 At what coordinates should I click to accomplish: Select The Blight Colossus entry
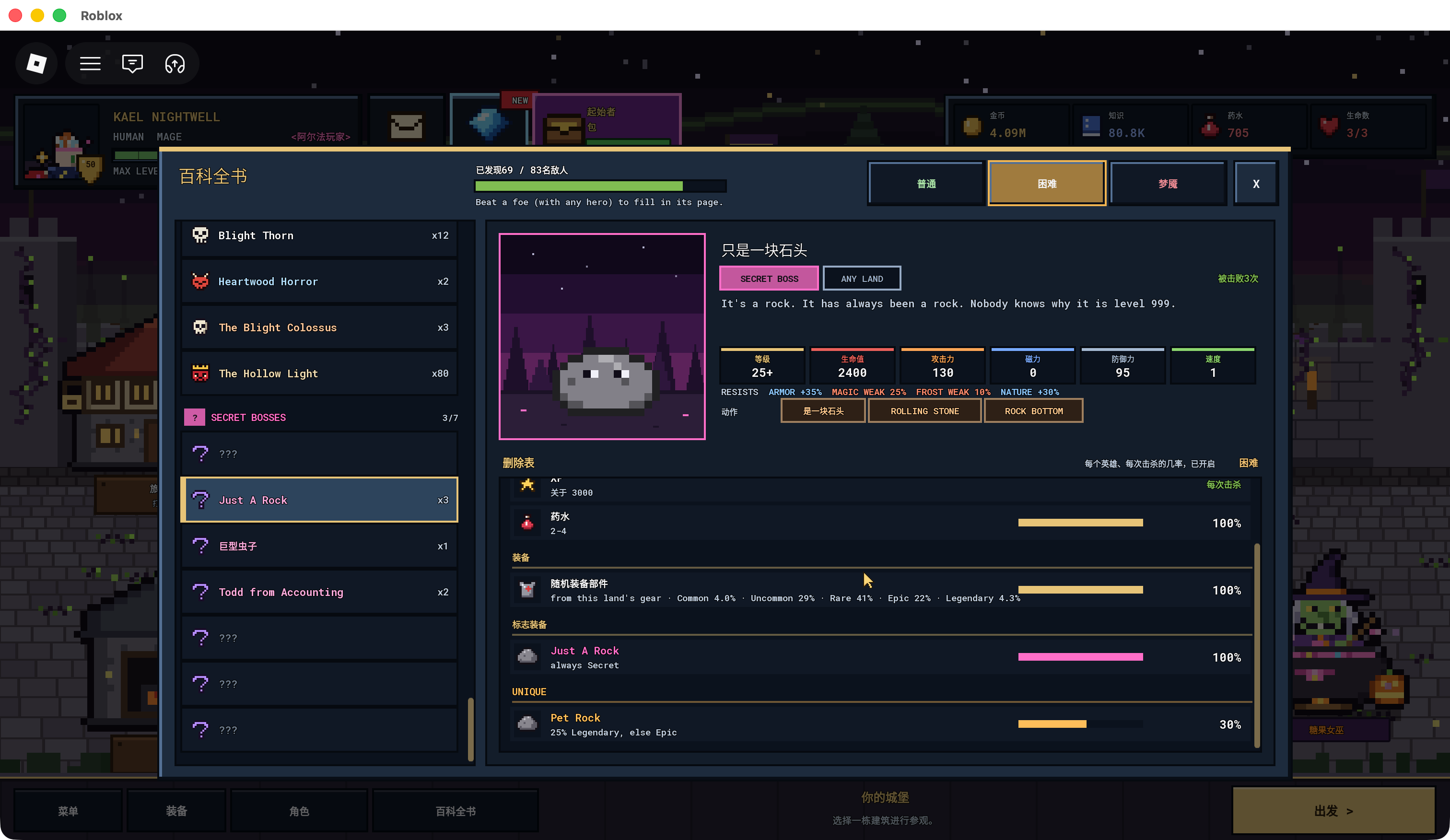point(319,327)
